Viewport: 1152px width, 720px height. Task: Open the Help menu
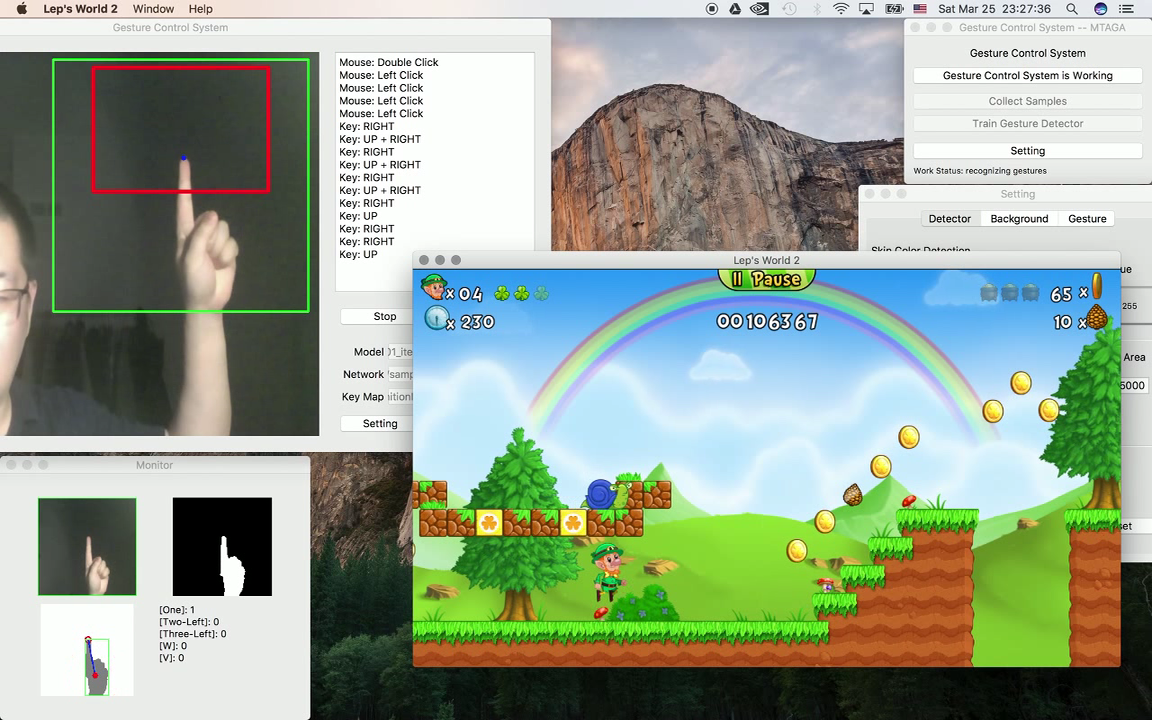(201, 9)
